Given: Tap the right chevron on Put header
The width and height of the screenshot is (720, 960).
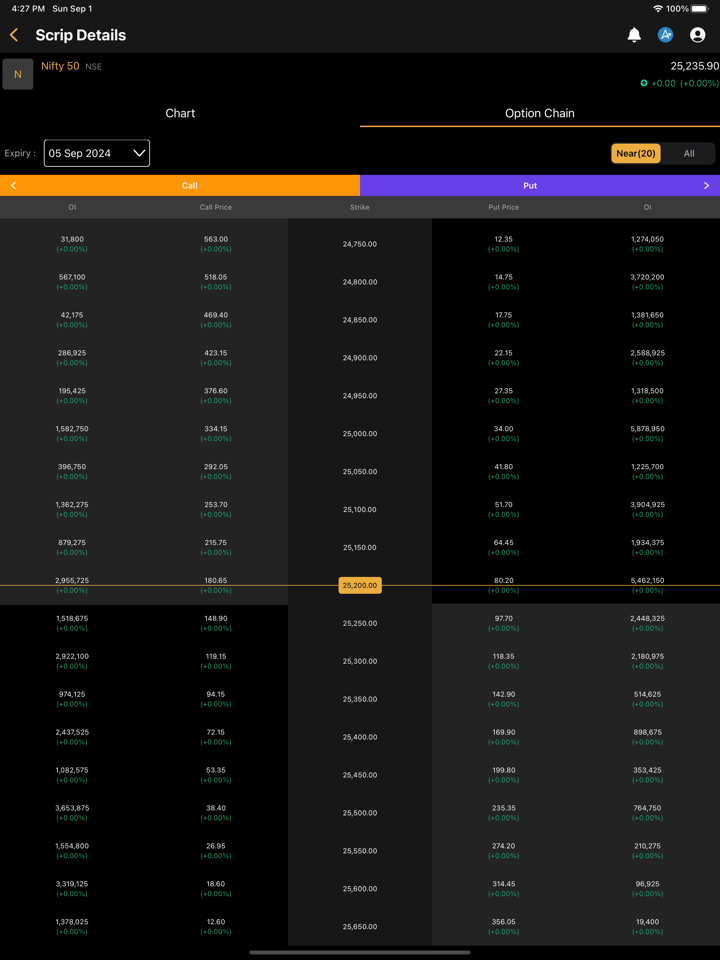Looking at the screenshot, I should pos(706,186).
